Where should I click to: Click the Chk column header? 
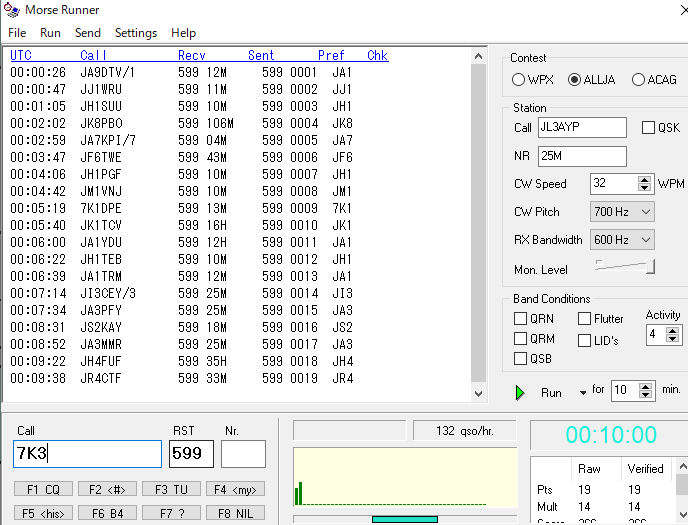[x=377, y=55]
